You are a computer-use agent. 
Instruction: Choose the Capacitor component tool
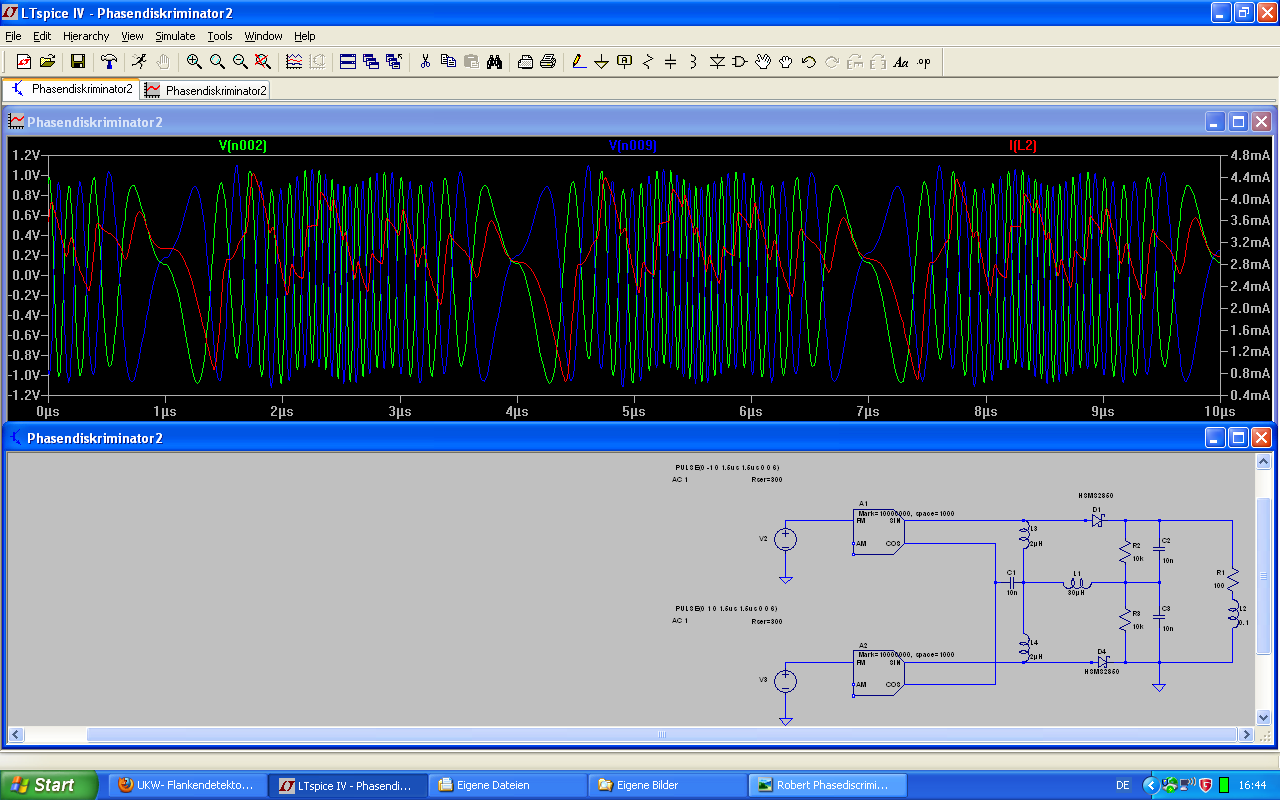click(x=670, y=62)
